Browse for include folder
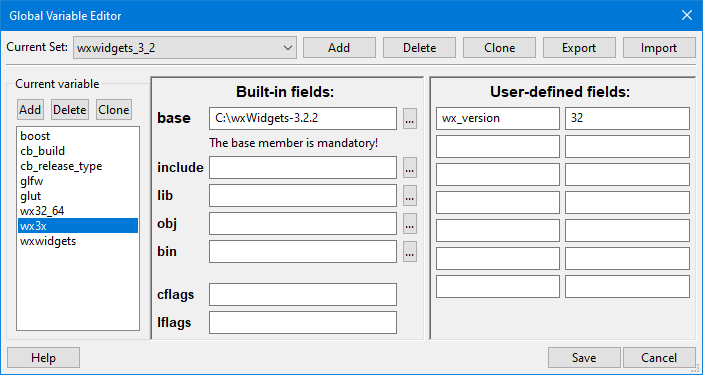The width and height of the screenshot is (703, 375). pos(410,167)
